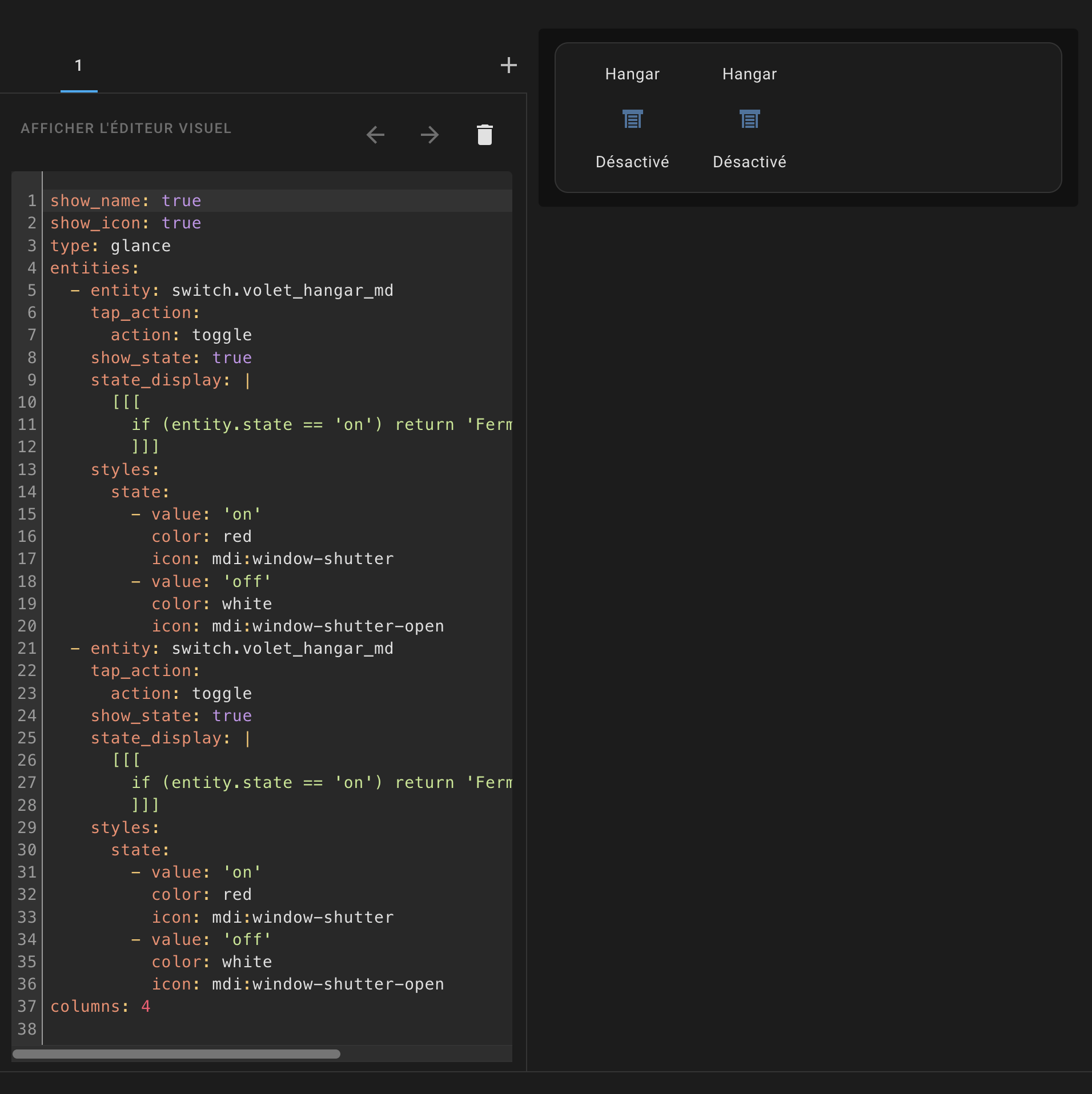This screenshot has height=1094, width=1092.
Task: Place cursor on the show_name line
Action: [x=125, y=200]
